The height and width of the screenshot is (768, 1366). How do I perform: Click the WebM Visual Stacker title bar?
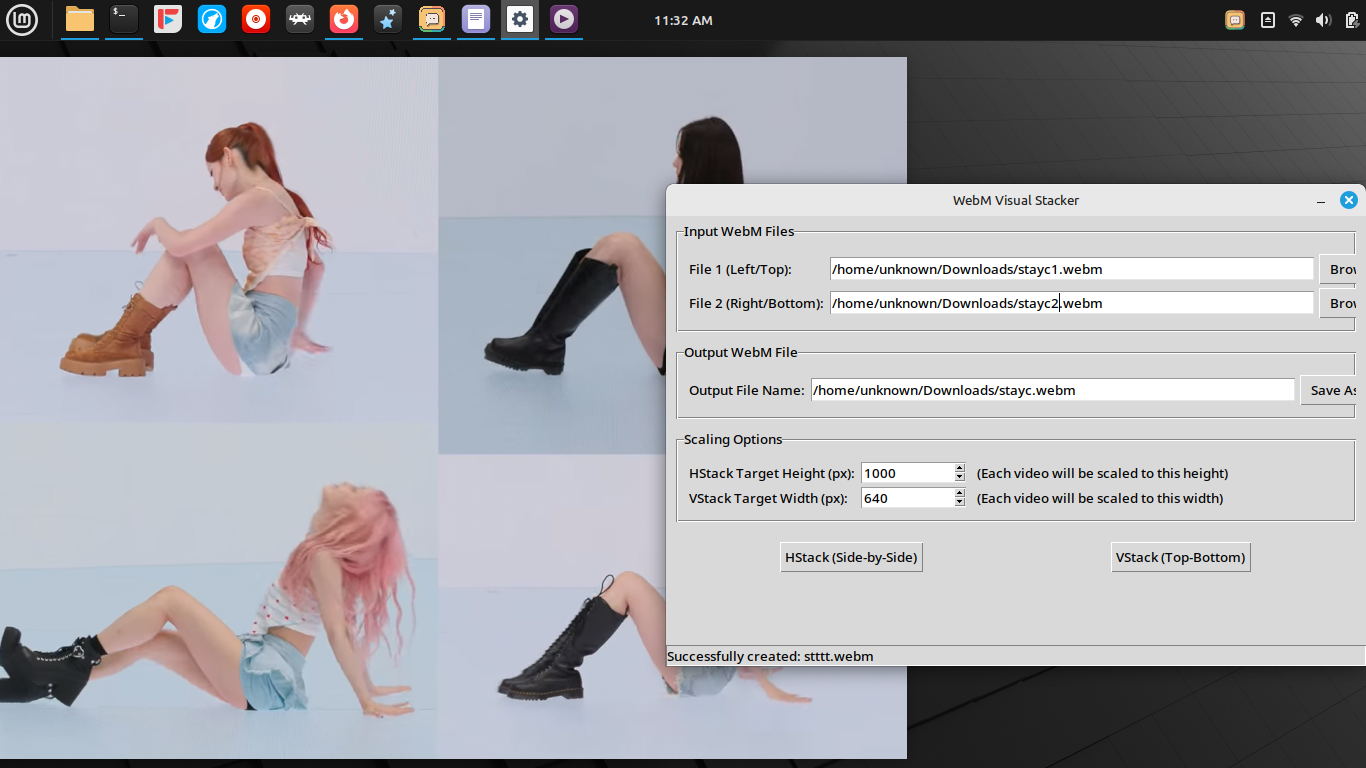tap(1016, 200)
